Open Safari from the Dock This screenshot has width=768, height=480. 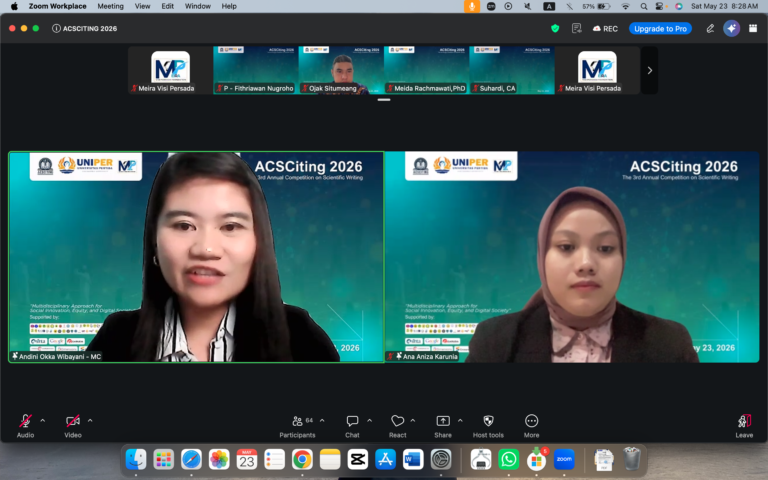click(x=191, y=459)
